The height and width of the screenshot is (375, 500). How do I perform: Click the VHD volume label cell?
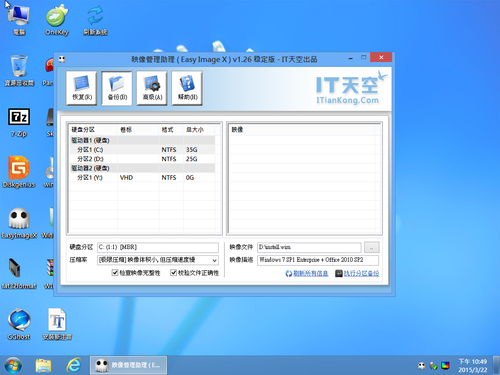tap(126, 178)
